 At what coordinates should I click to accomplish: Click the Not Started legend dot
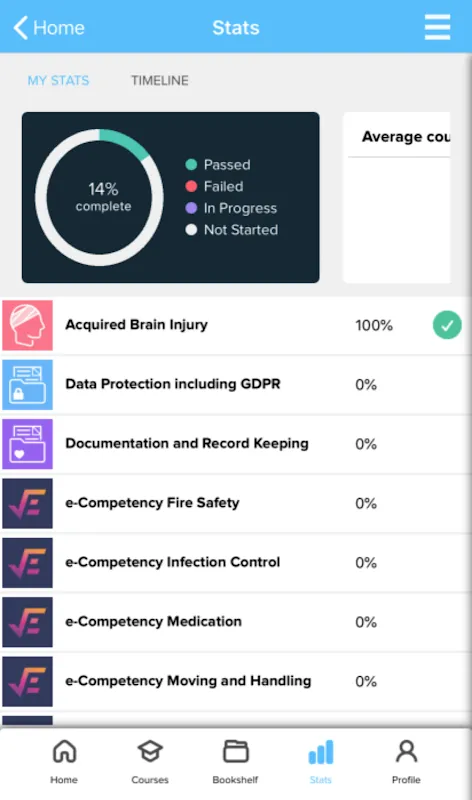click(191, 230)
